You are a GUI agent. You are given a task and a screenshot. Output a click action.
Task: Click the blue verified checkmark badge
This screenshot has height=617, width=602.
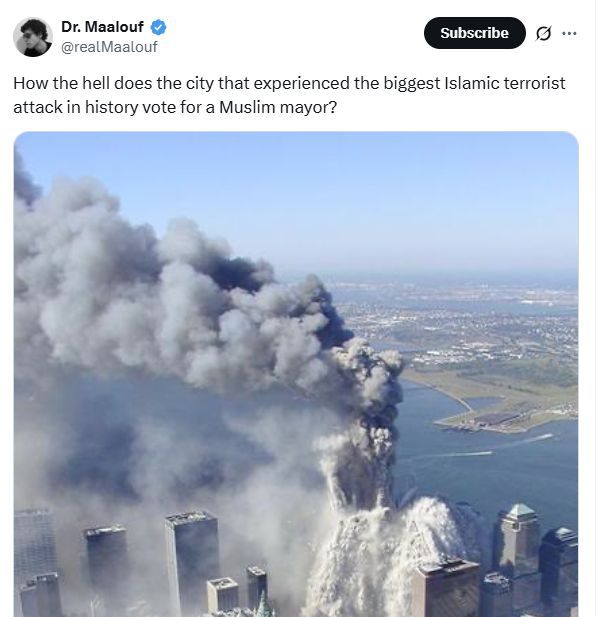[x=159, y=27]
